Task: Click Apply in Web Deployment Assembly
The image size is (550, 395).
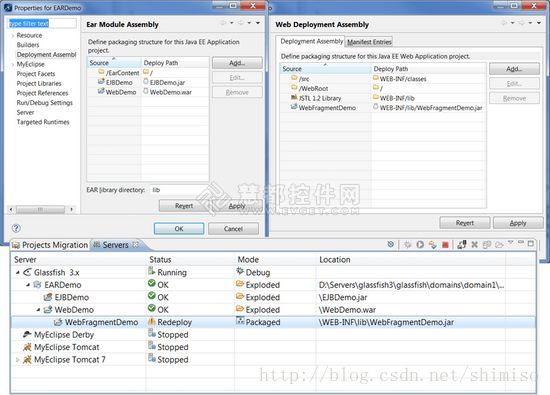Action: coord(518,223)
